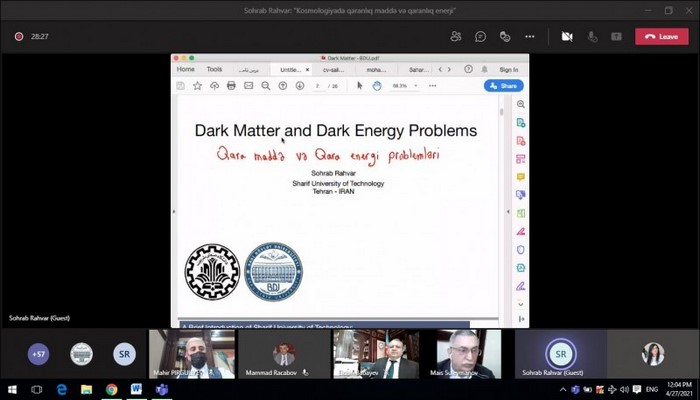Toggle the microphone mute button
The image size is (700, 400).
point(592,36)
